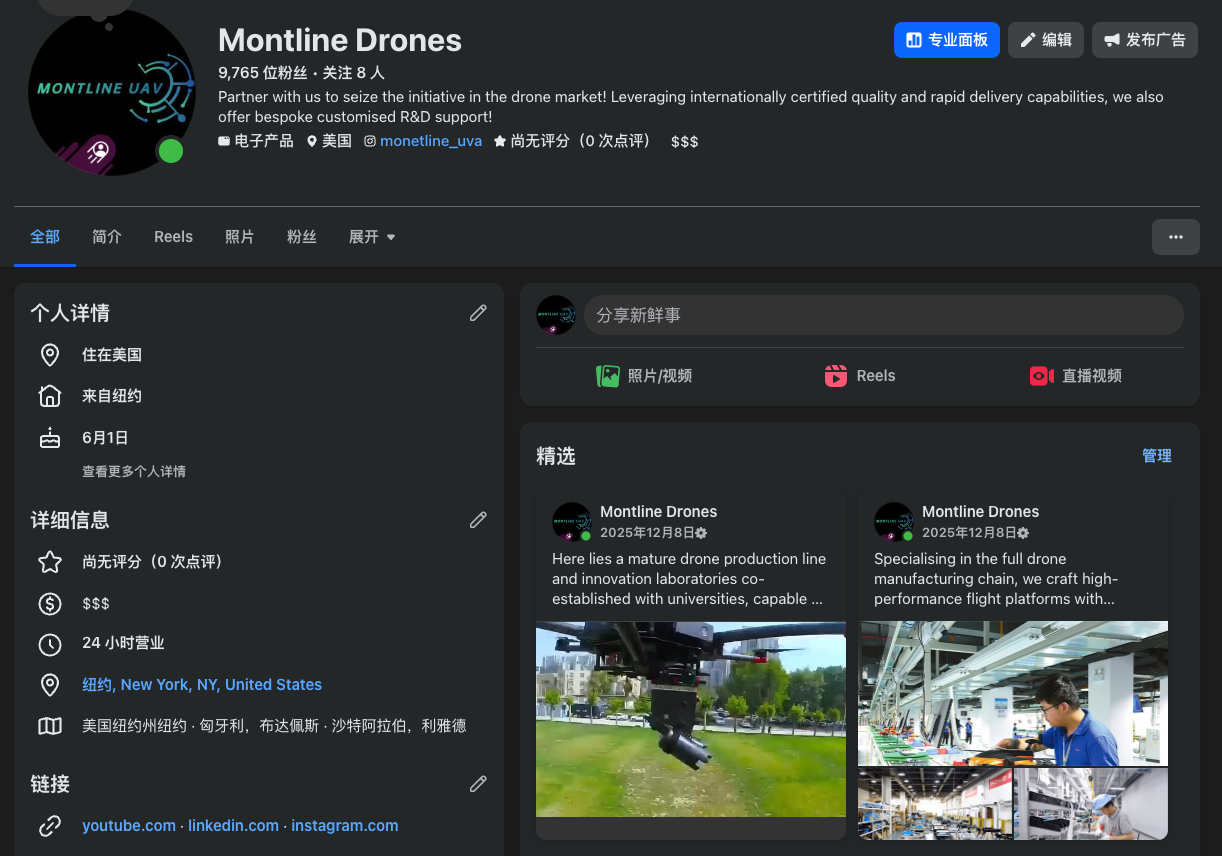The image size is (1222, 856).
Task: Click the 电子产品 category label
Action: [x=264, y=141]
